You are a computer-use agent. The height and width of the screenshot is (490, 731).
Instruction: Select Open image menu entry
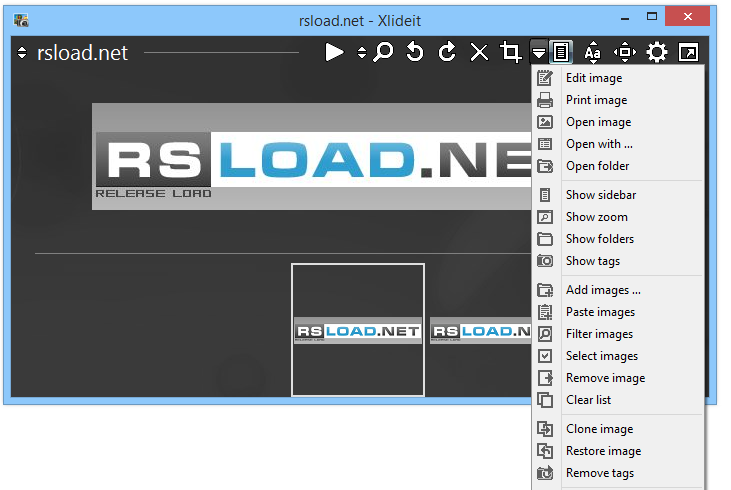[x=618, y=122]
